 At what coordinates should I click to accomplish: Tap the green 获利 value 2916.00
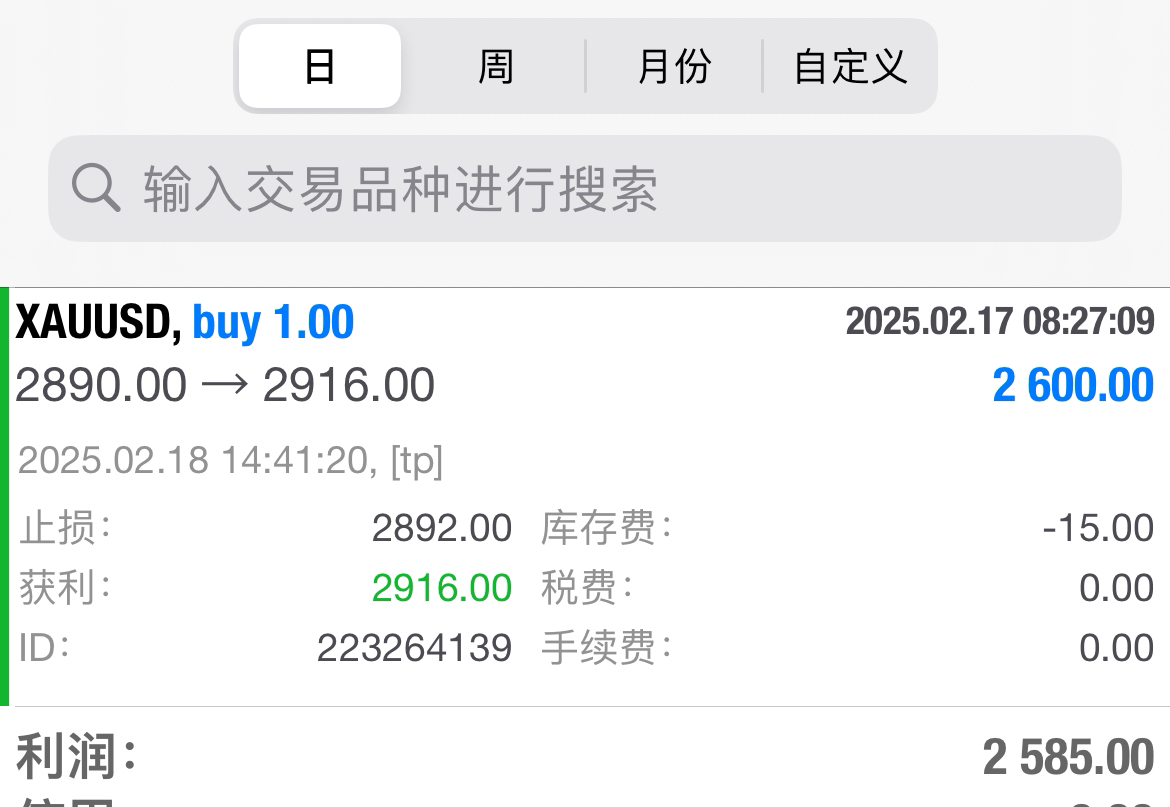coord(441,588)
